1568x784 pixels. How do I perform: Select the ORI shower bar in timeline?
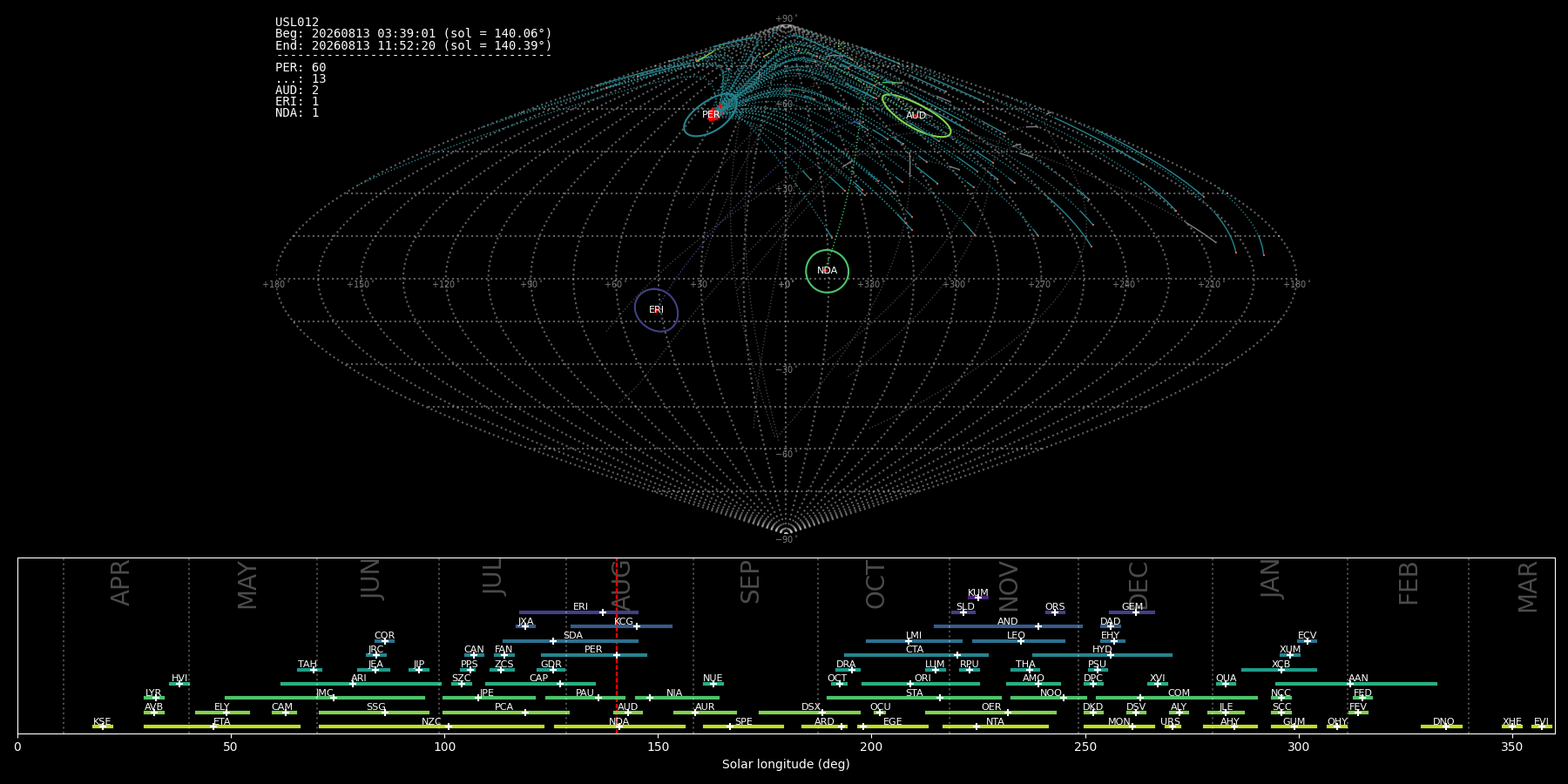pos(920,684)
